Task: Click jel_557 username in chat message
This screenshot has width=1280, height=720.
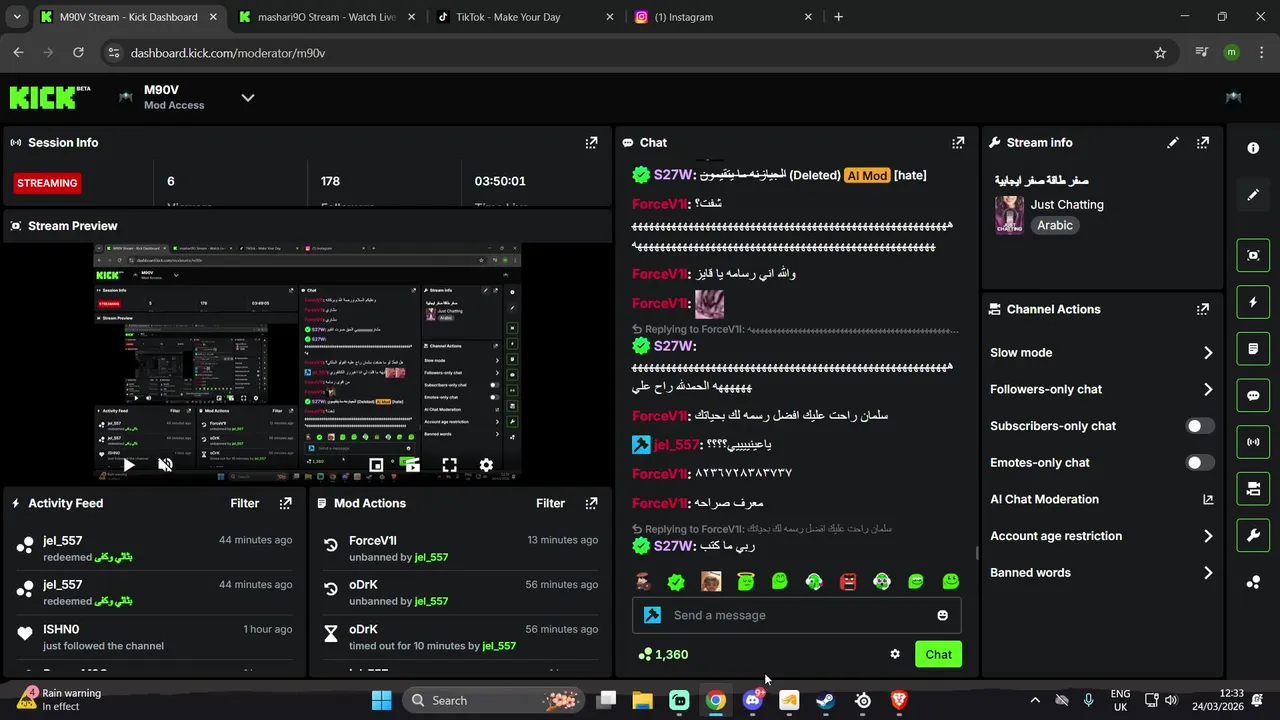Action: pyautogui.click(x=677, y=444)
